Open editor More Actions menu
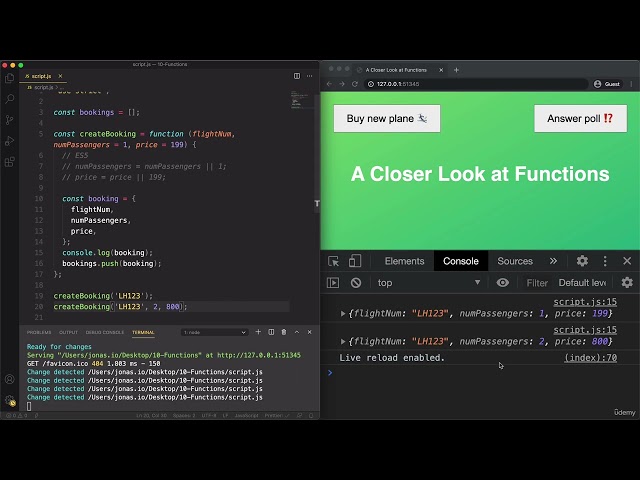 click(x=309, y=76)
